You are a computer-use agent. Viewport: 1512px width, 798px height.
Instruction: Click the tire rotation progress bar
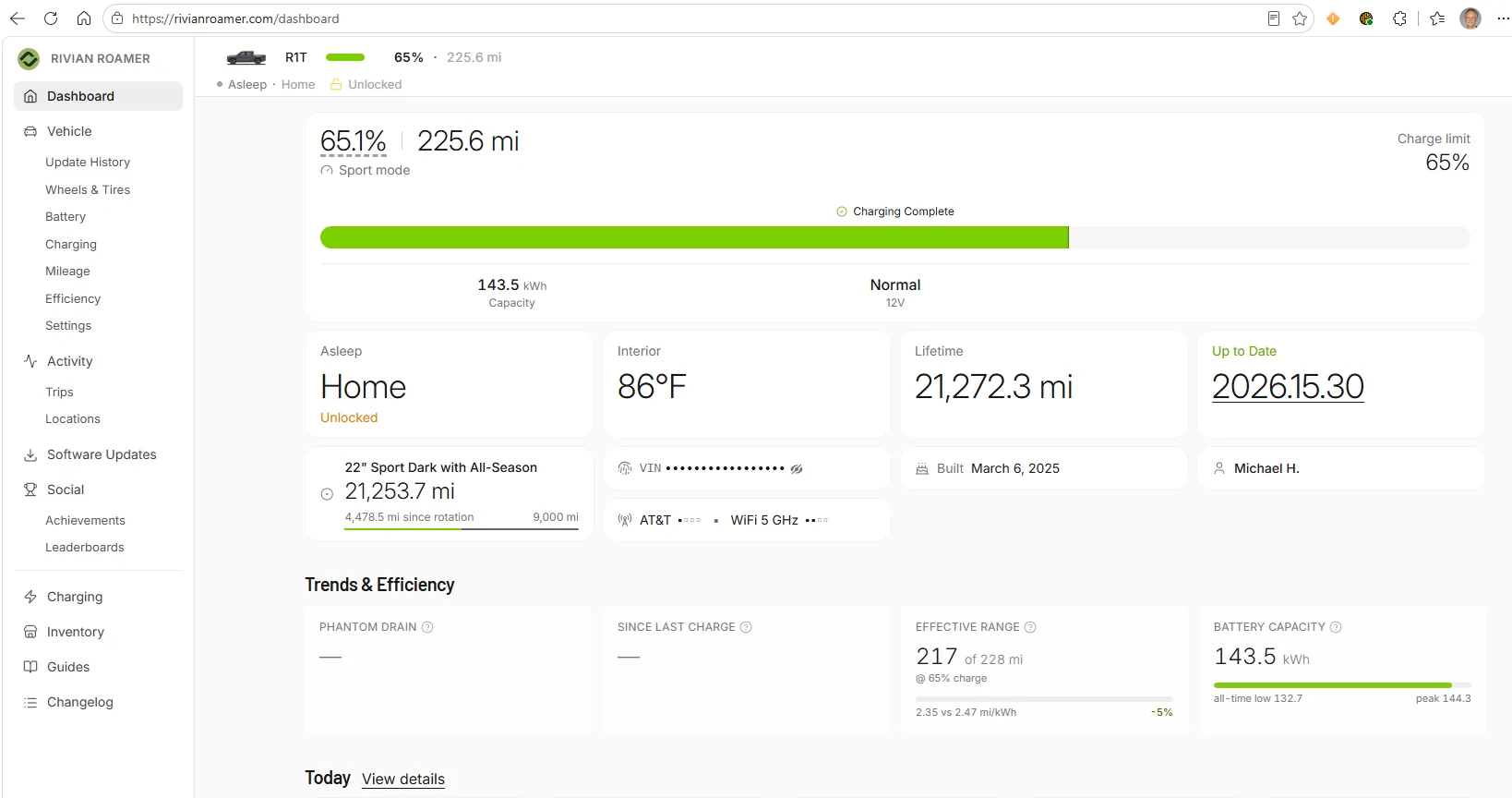point(462,529)
